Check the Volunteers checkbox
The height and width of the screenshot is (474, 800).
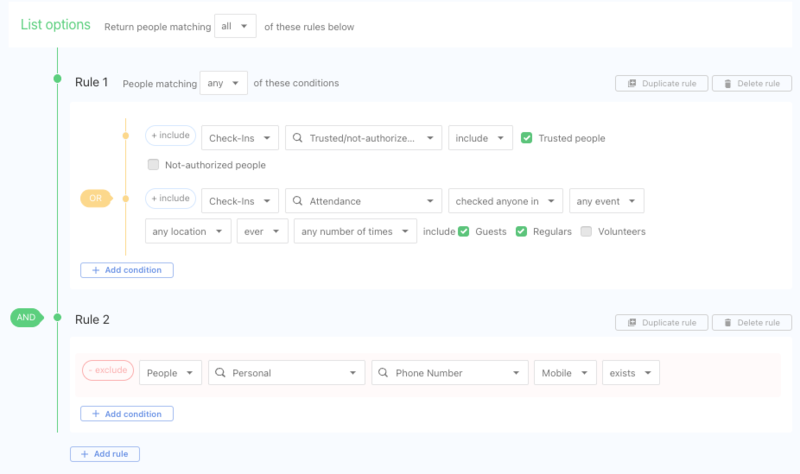[587, 231]
